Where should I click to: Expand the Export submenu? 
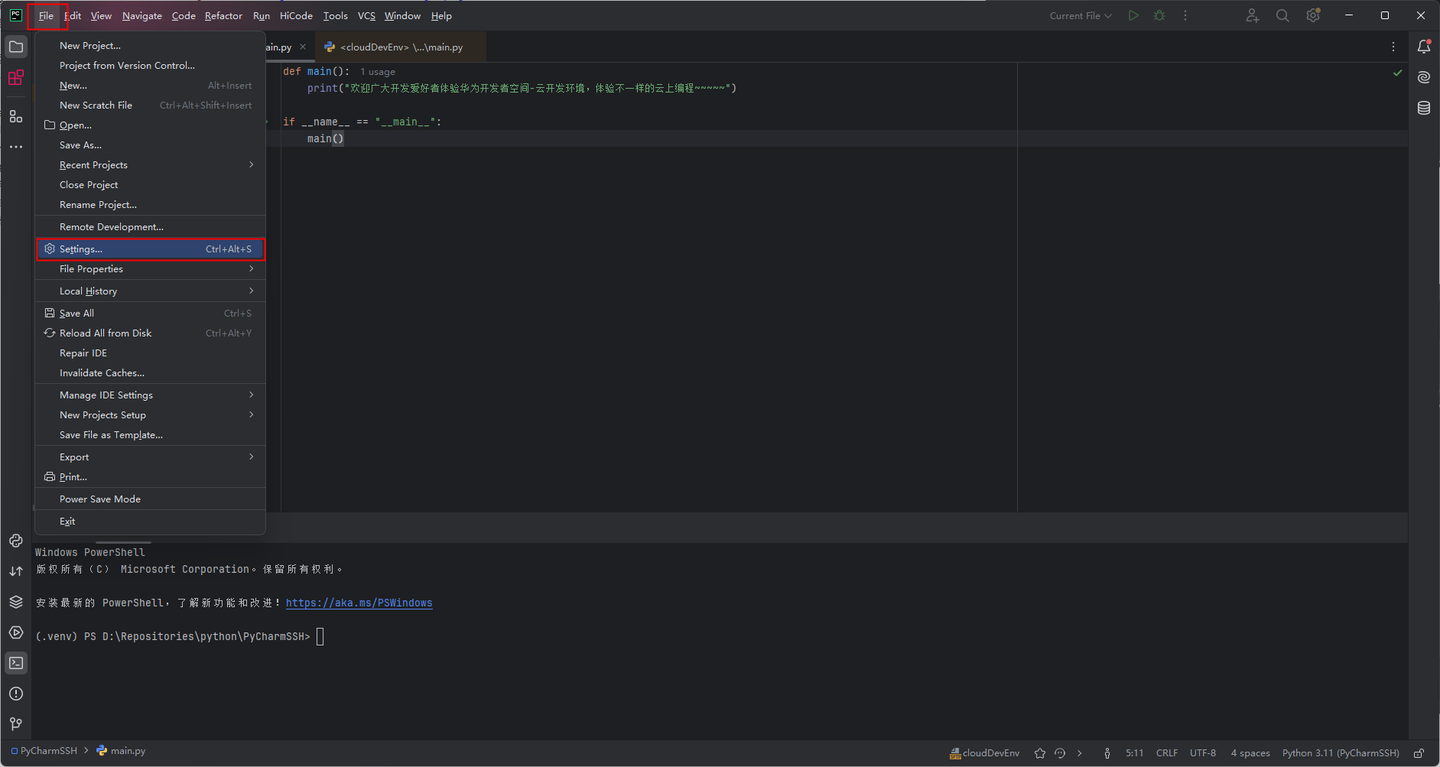(74, 456)
